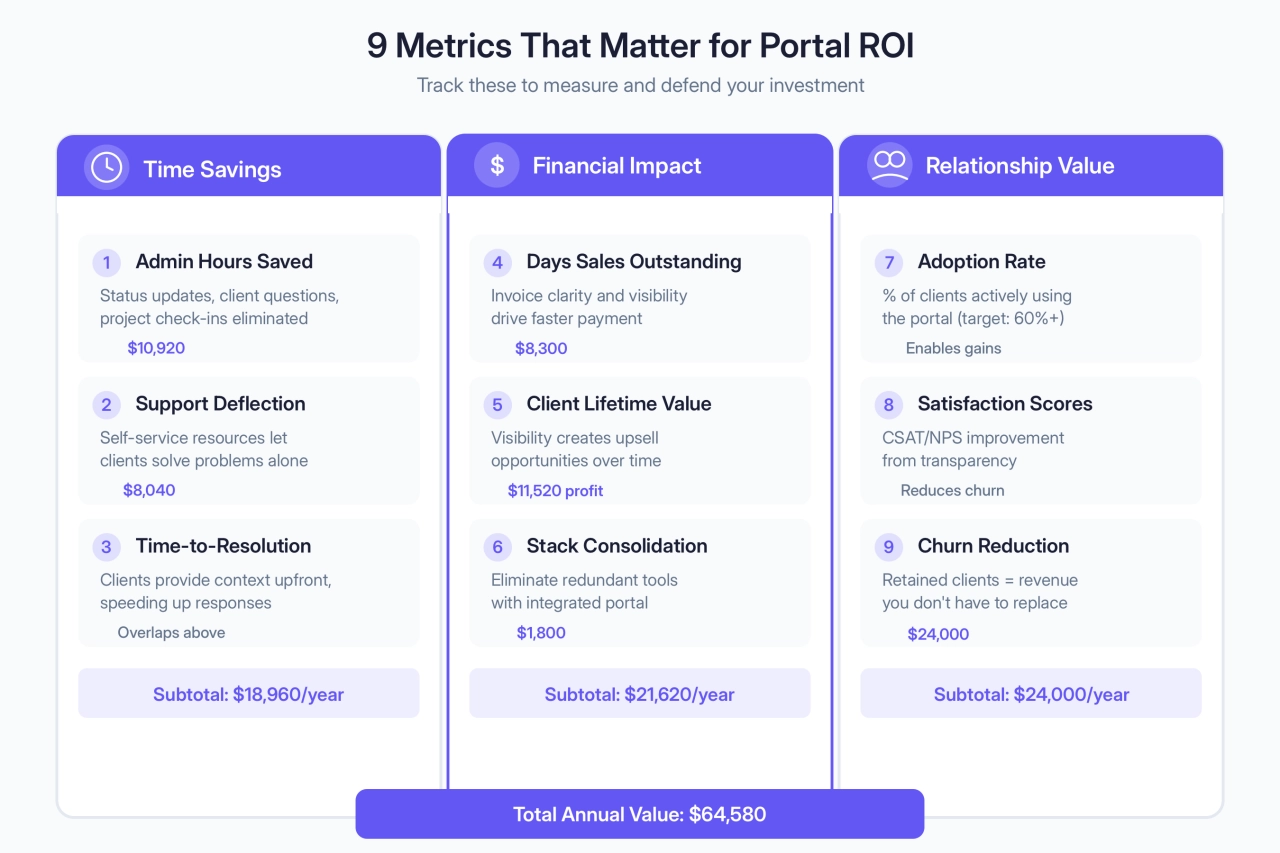Click the $24,000 figure under Churn Reduction

coord(938,634)
